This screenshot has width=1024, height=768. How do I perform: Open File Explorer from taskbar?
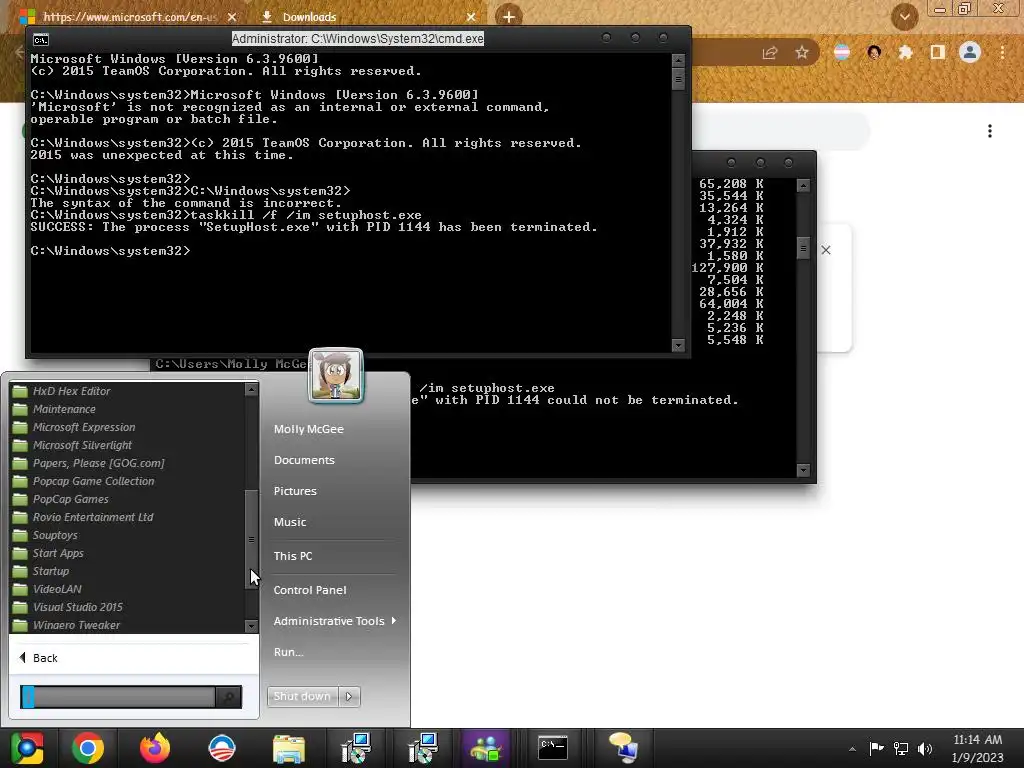pyautogui.click(x=289, y=748)
